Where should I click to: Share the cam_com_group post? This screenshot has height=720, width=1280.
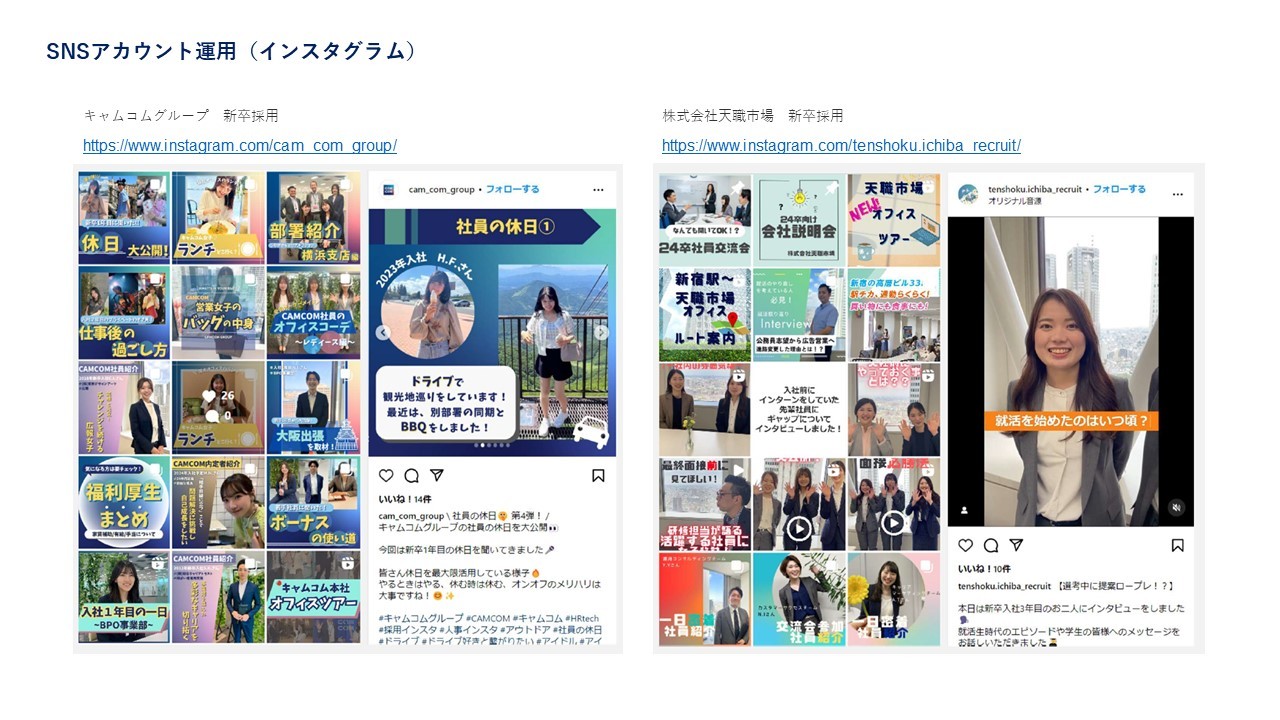click(436, 476)
